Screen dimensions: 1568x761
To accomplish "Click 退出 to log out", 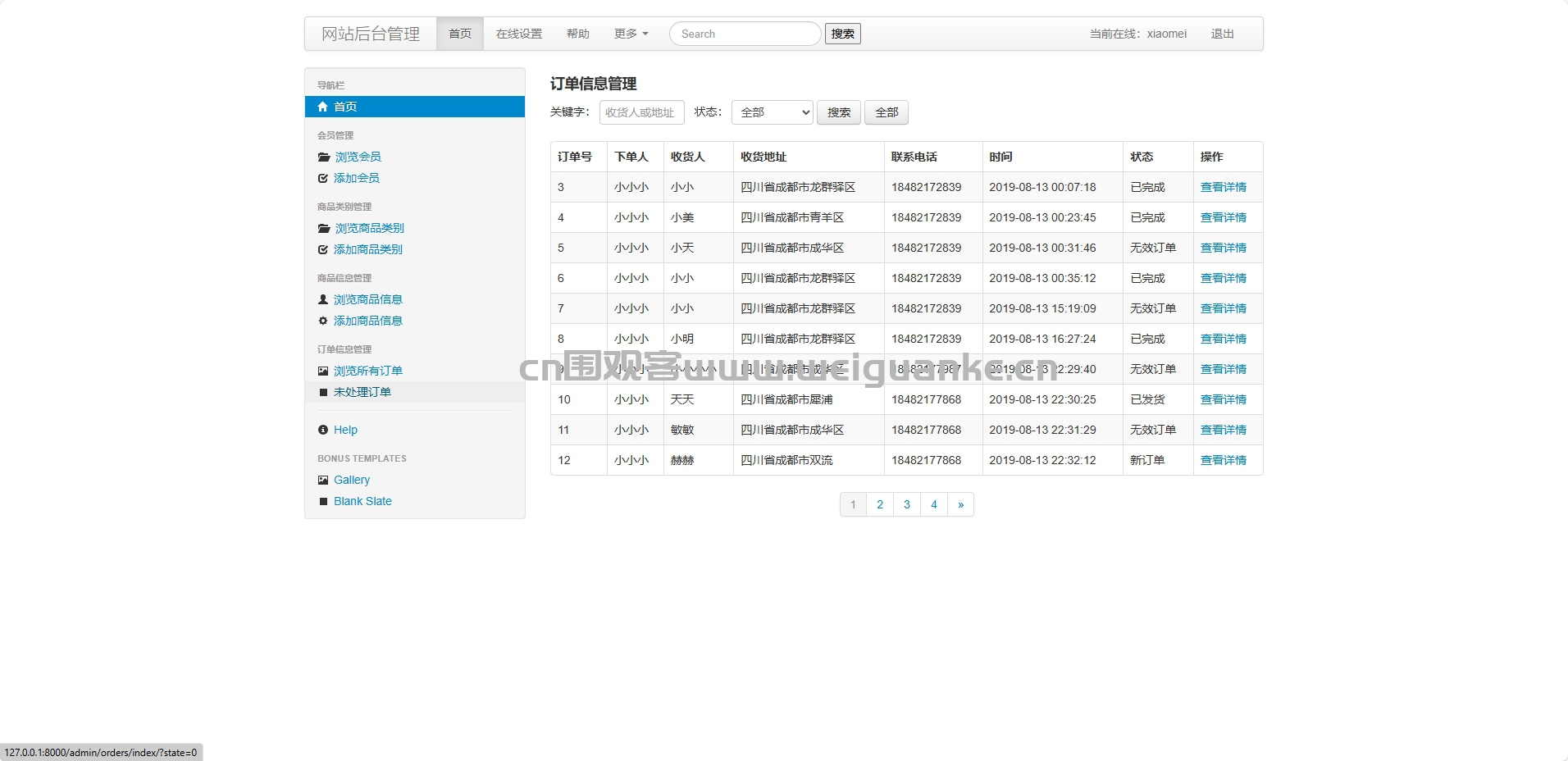I will (x=1223, y=34).
